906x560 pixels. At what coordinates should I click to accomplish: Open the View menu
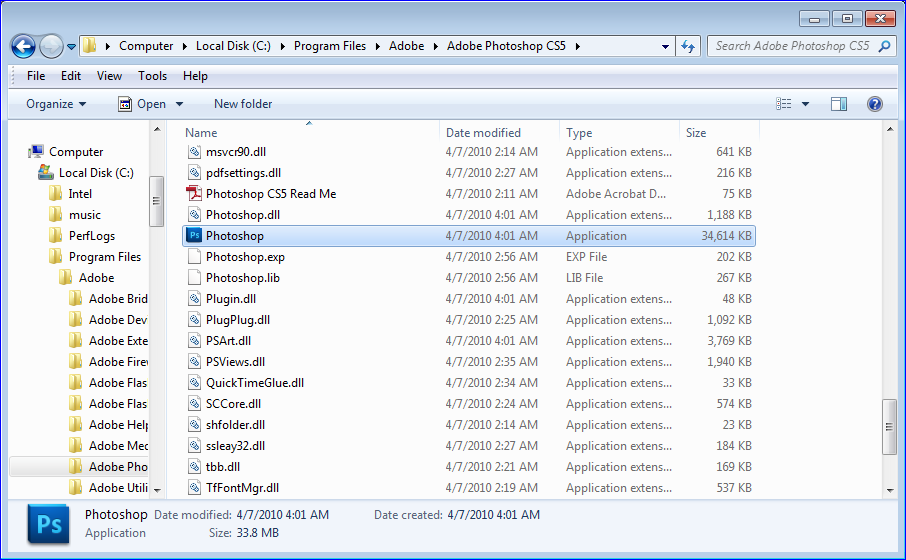click(109, 76)
